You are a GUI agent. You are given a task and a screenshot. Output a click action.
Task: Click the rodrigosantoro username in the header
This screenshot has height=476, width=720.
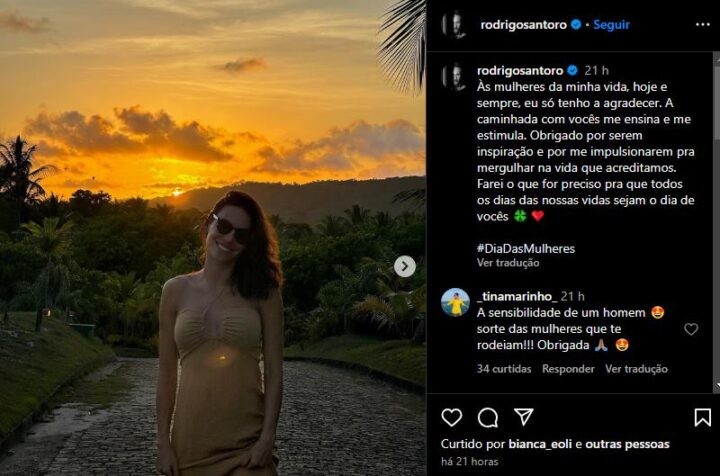[523, 25]
